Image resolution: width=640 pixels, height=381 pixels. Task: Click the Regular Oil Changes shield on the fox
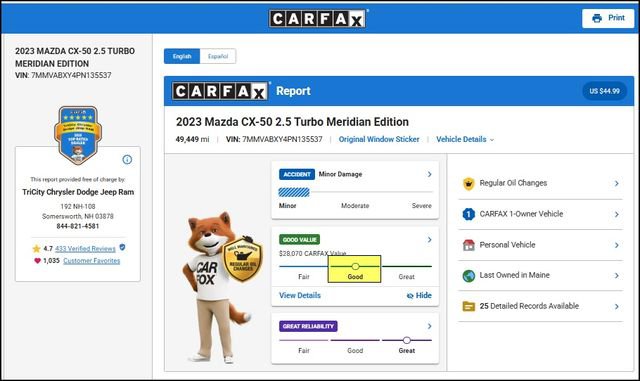(x=242, y=259)
